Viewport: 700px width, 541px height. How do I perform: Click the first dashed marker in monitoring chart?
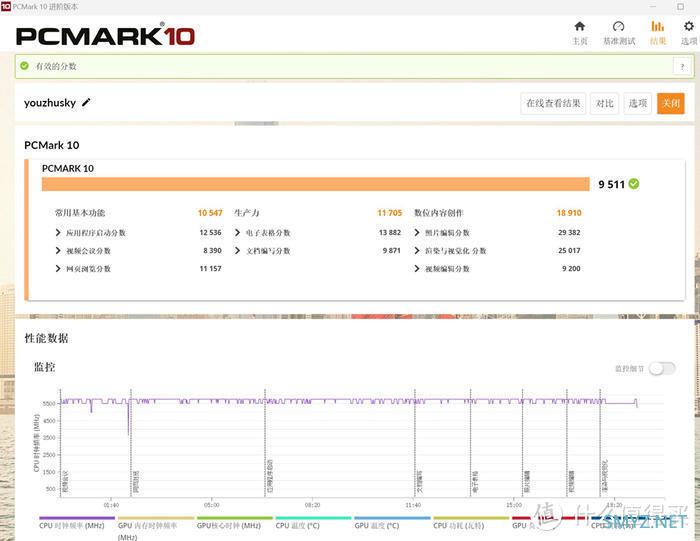61,442
